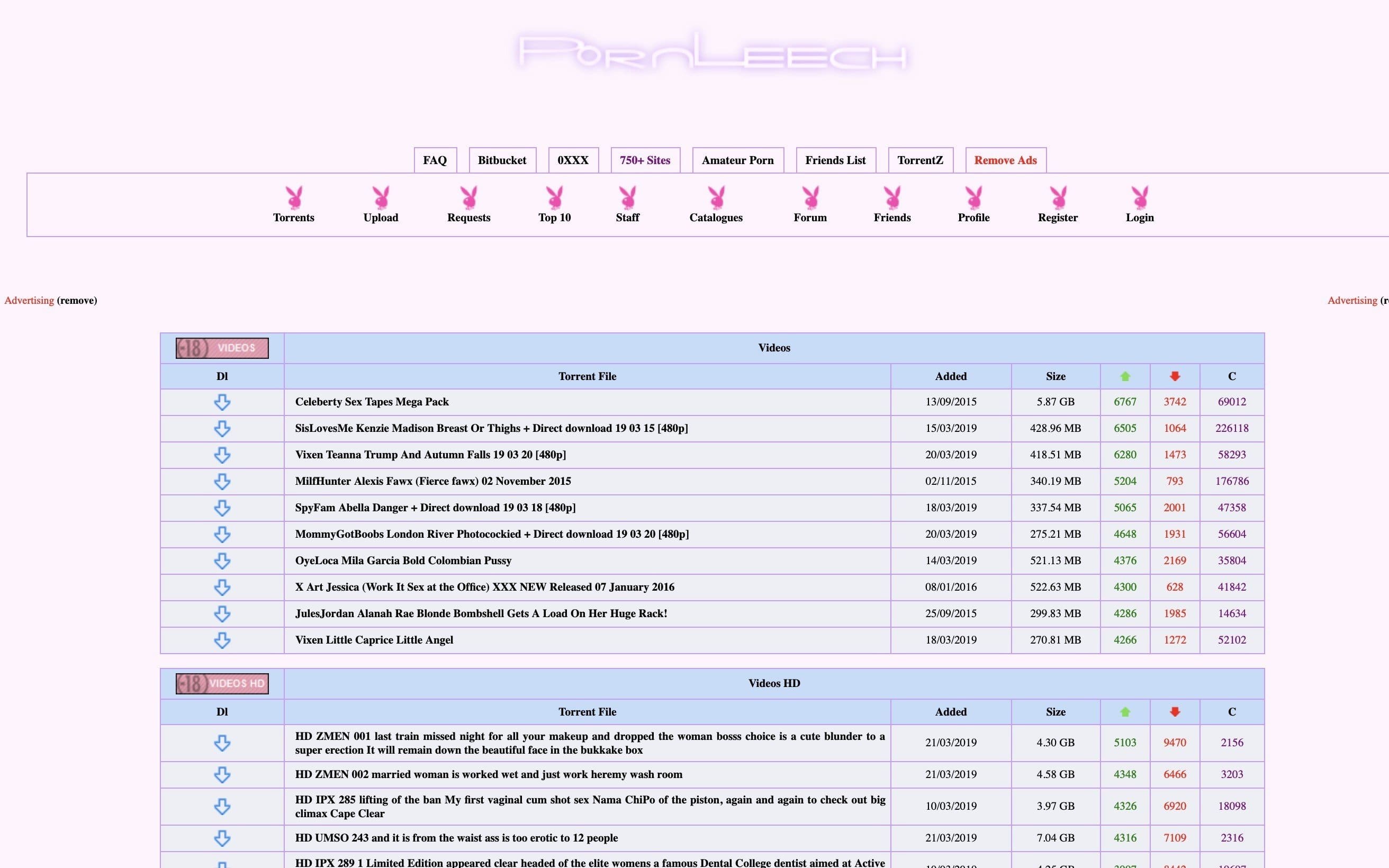Select the 0XXX tab

coord(573,160)
